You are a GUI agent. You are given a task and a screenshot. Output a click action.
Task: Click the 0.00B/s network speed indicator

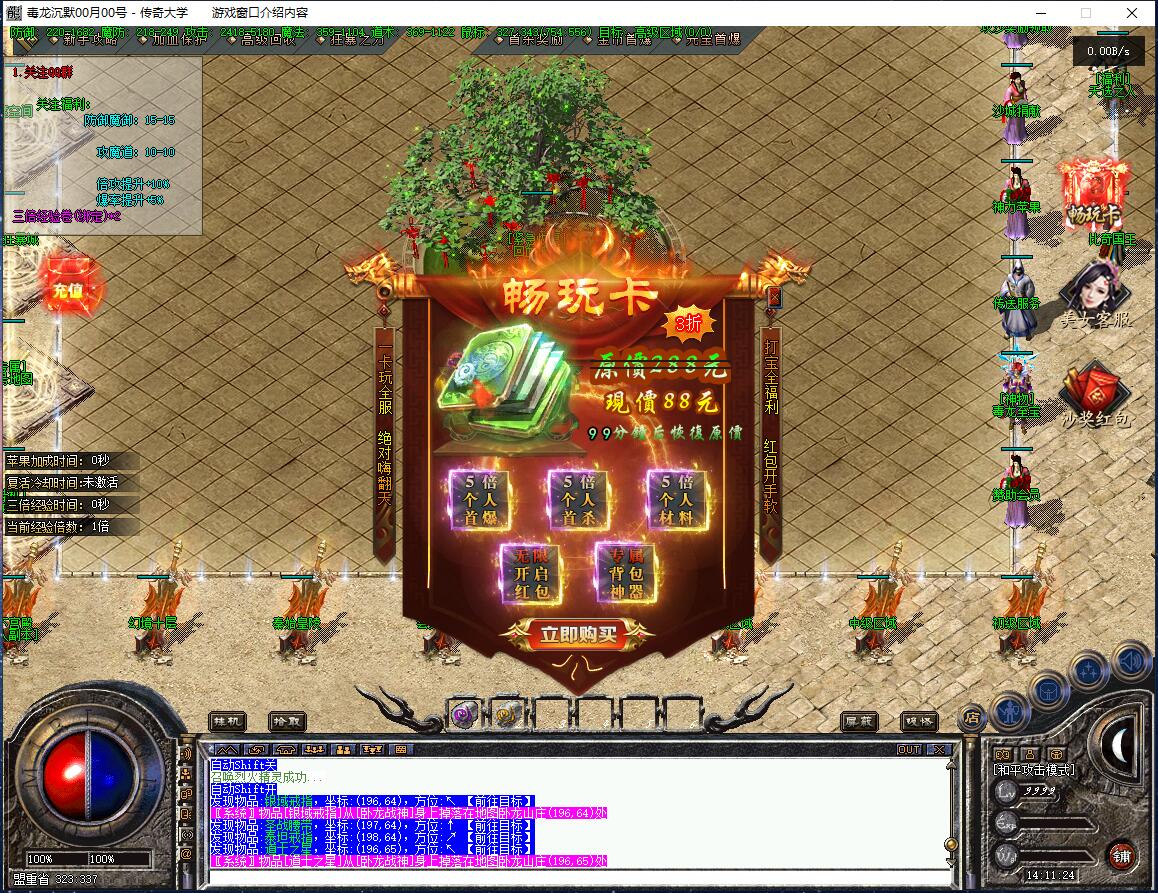click(1108, 51)
